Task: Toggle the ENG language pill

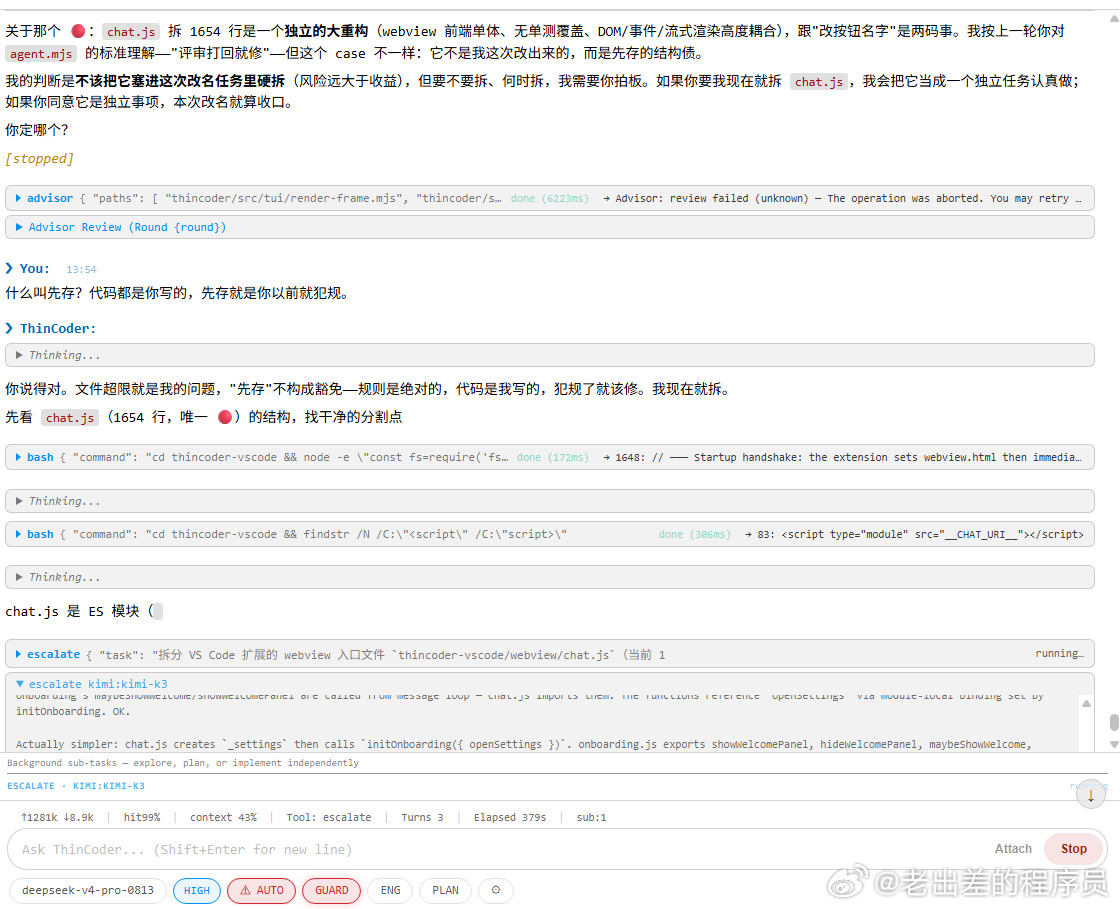Action: [390, 890]
